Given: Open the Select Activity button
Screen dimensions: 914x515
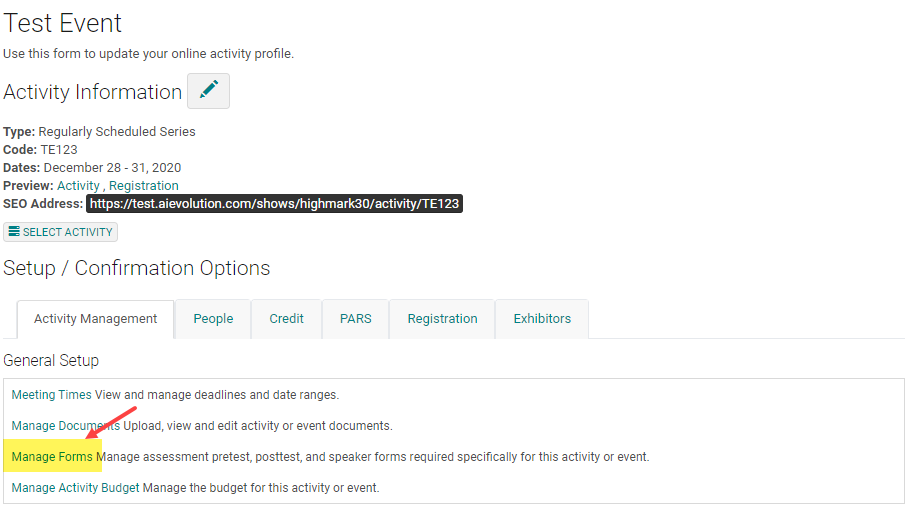Looking at the screenshot, I should coord(61,232).
